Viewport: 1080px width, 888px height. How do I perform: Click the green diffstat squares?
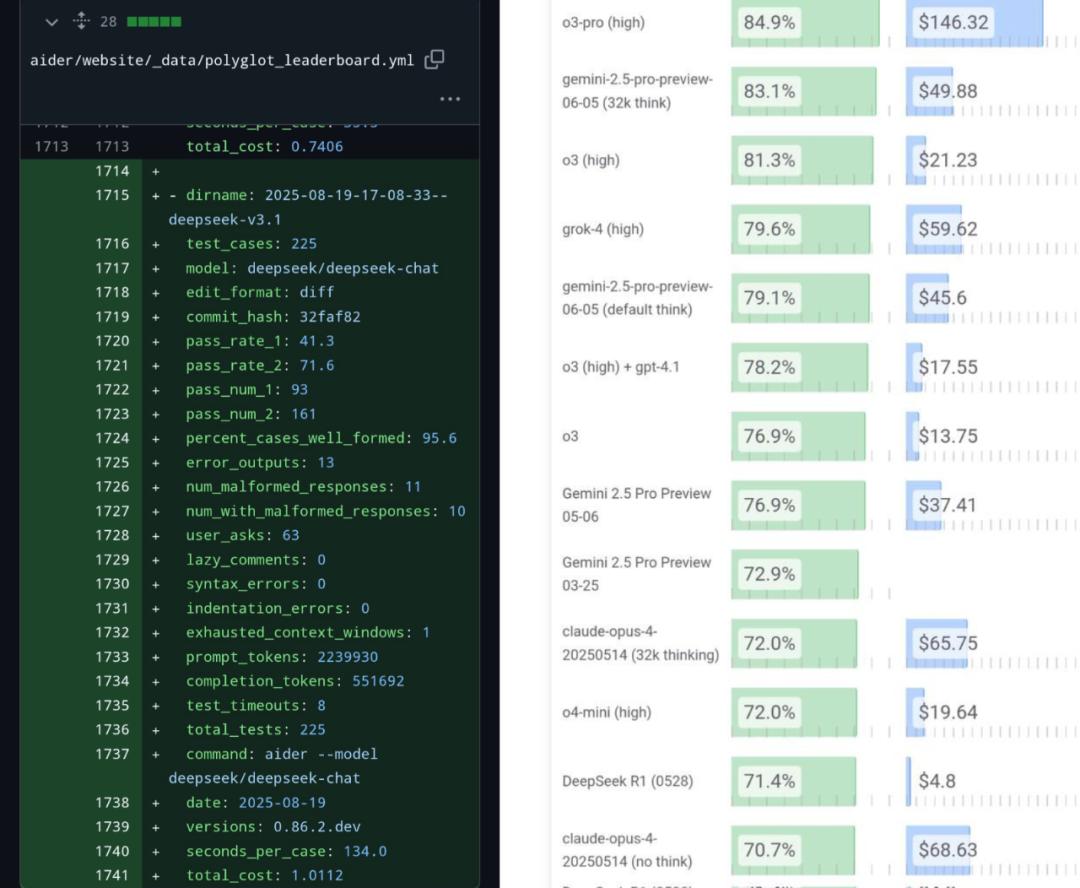tap(154, 22)
